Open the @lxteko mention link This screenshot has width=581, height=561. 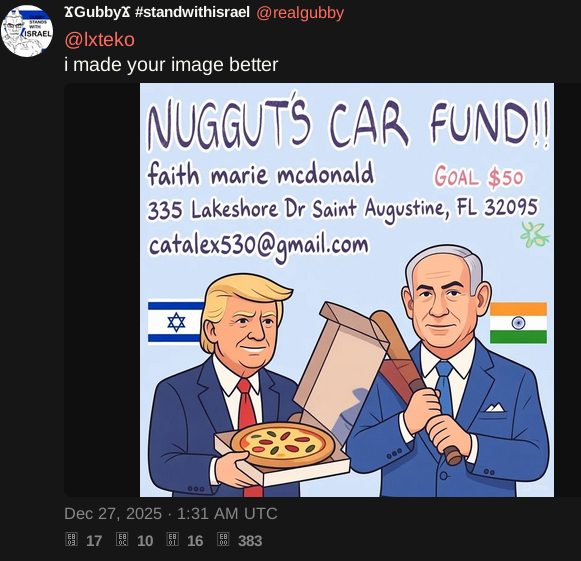(100, 40)
